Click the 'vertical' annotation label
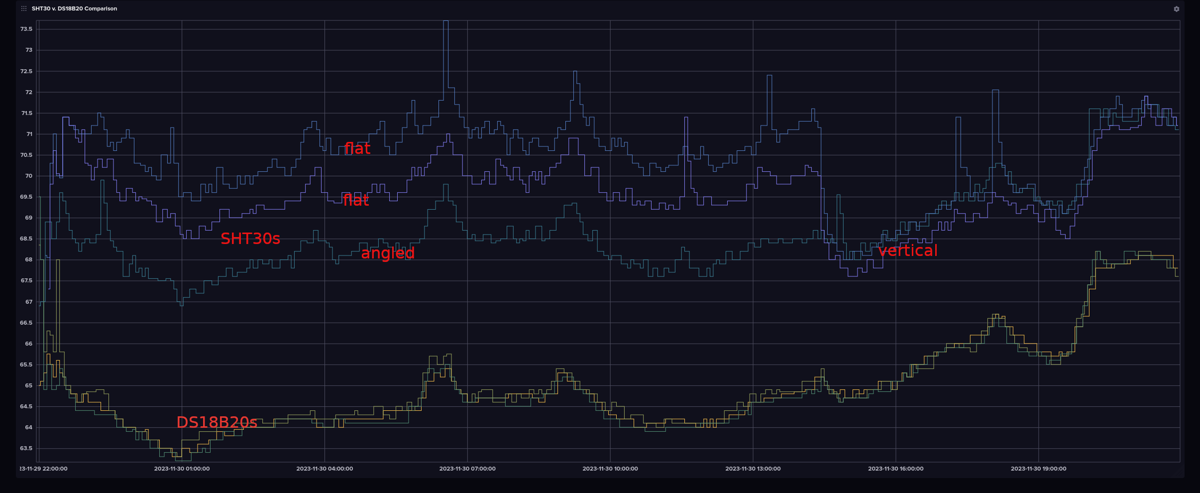The width and height of the screenshot is (1200, 493). click(x=908, y=251)
